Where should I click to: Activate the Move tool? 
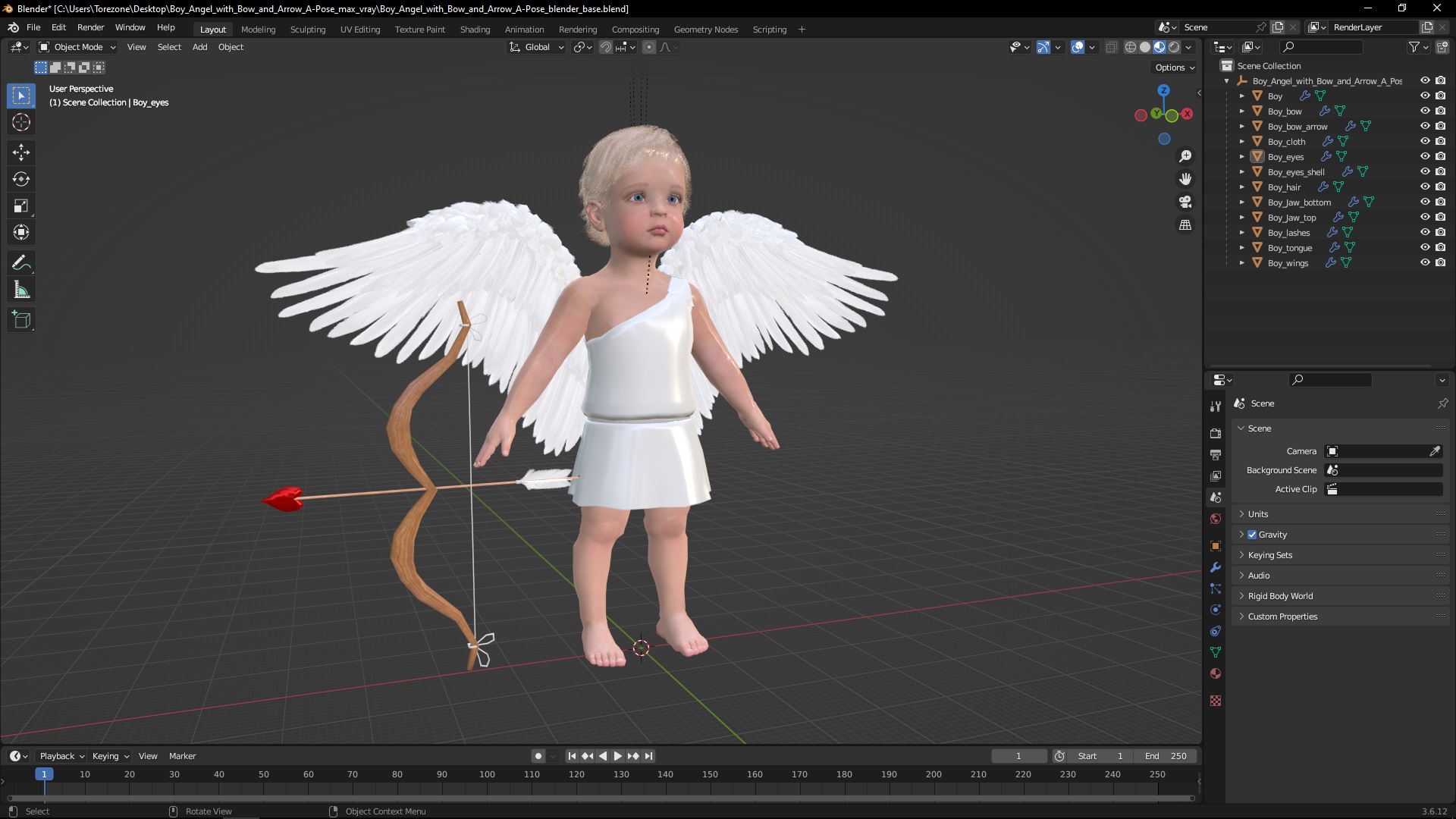click(x=21, y=152)
